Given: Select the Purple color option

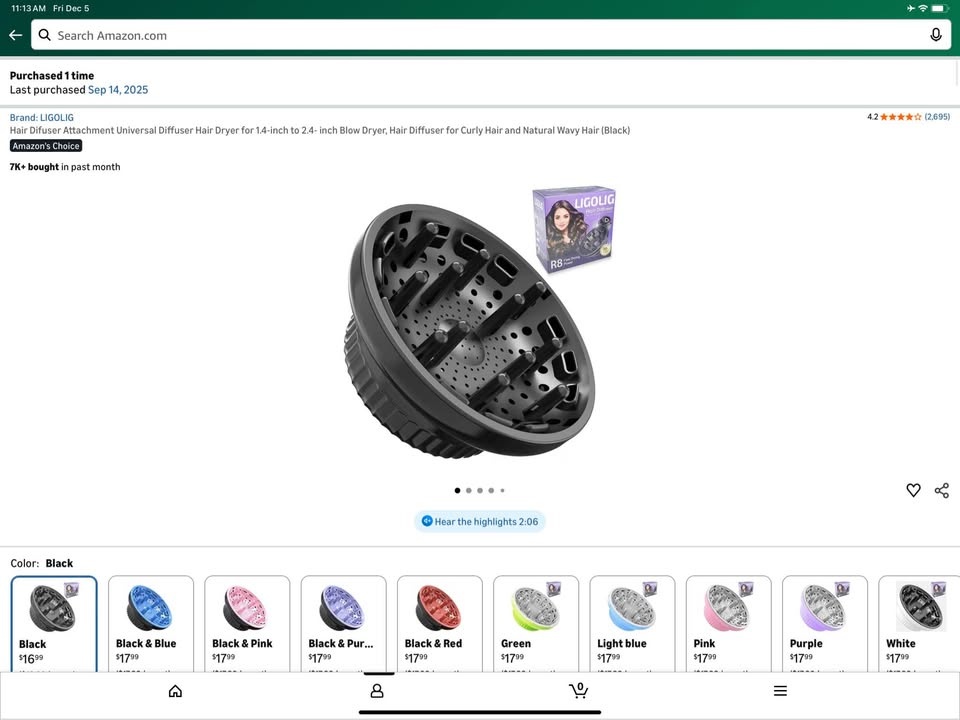Looking at the screenshot, I should coord(825,623).
